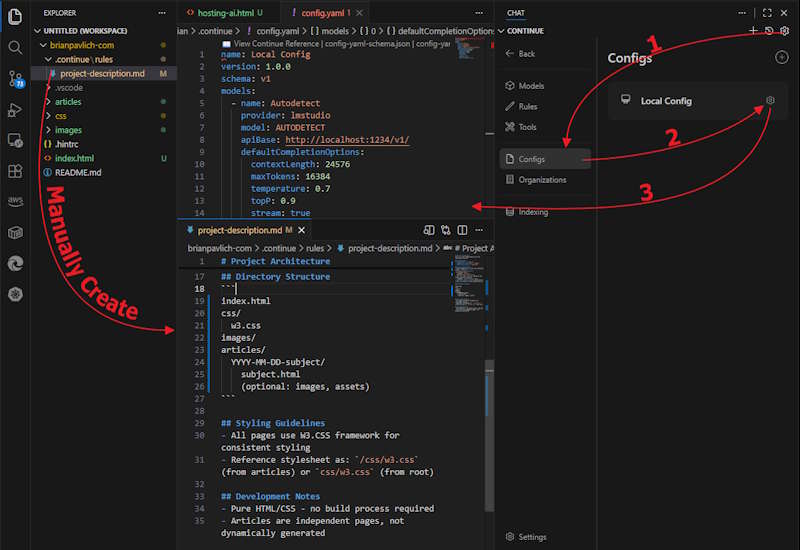Open Chat panel more actions menu
The image size is (800, 550).
pos(742,13)
